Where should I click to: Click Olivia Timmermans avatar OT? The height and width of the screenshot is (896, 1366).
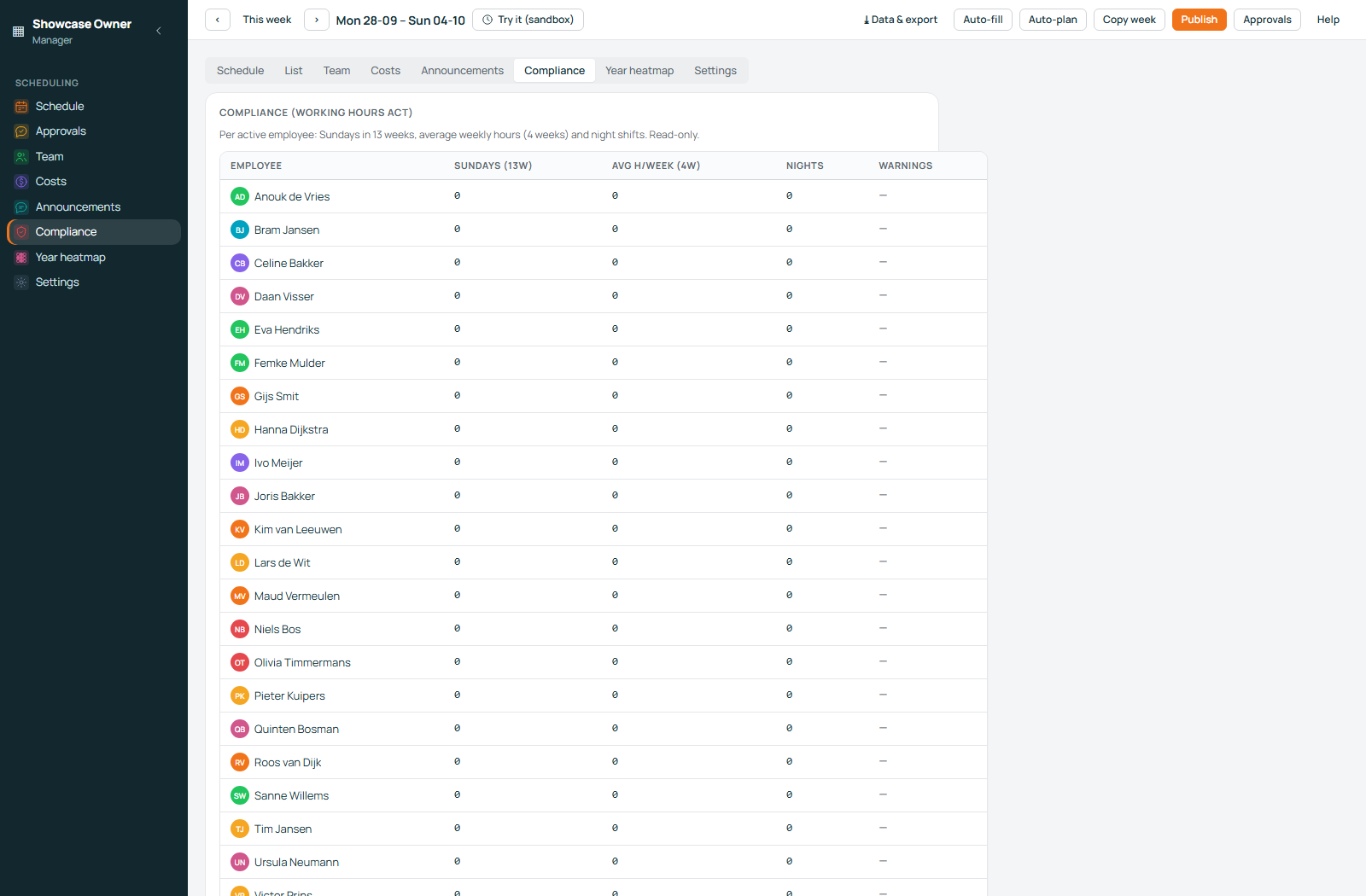[240, 662]
